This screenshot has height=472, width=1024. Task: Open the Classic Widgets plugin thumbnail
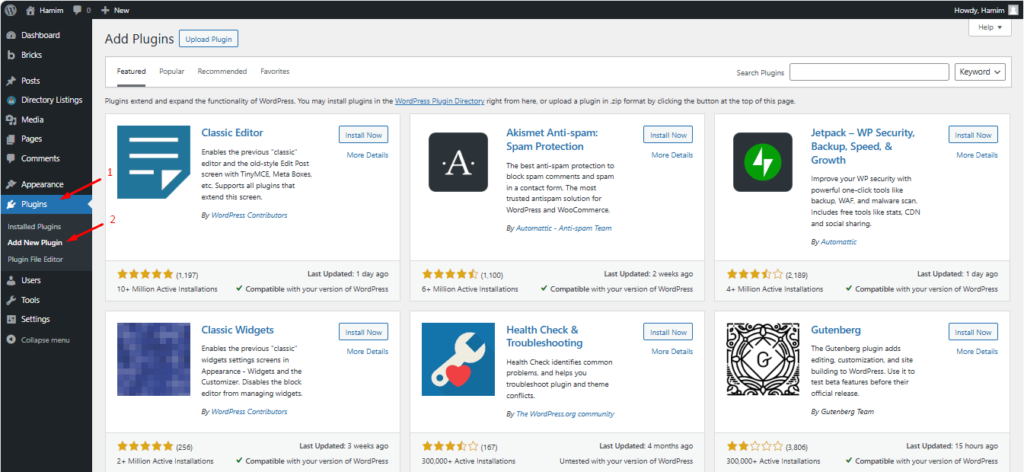pyautogui.click(x=153, y=359)
